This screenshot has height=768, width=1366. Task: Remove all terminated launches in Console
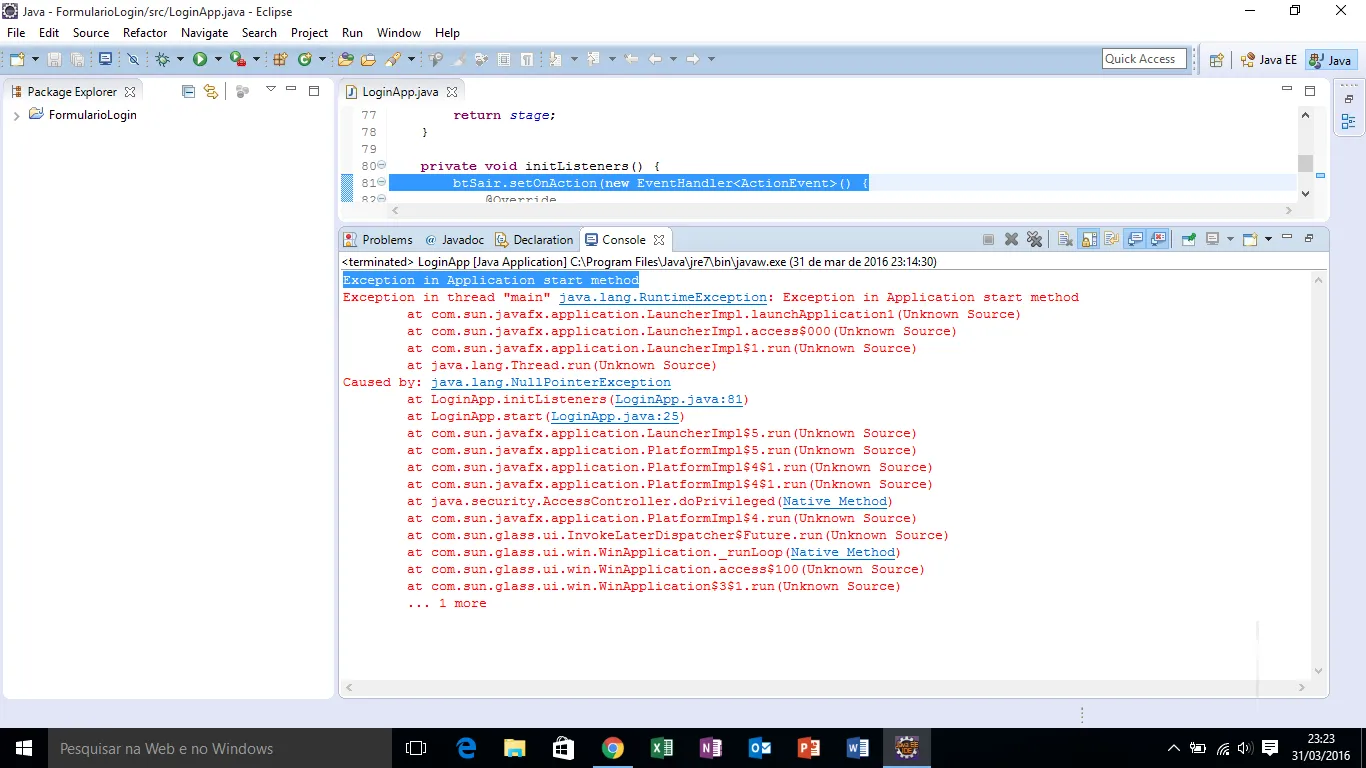coord(1035,240)
